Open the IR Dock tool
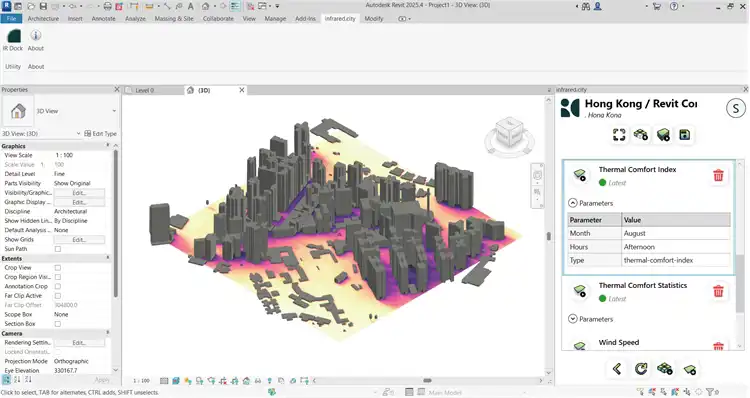Image resolution: width=750 pixels, height=398 pixels. coord(13,40)
